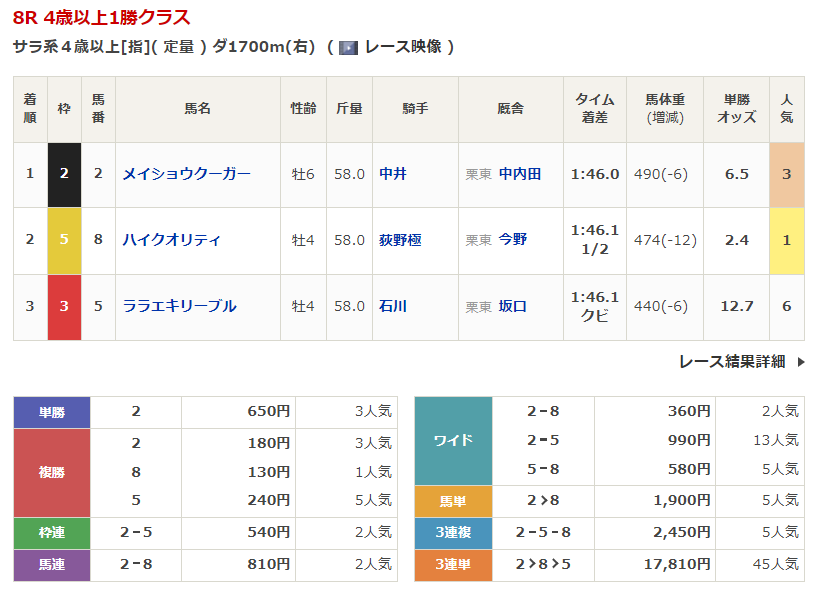Open trainer 坂口 profile
This screenshot has height=589, width=819.
coord(513,306)
